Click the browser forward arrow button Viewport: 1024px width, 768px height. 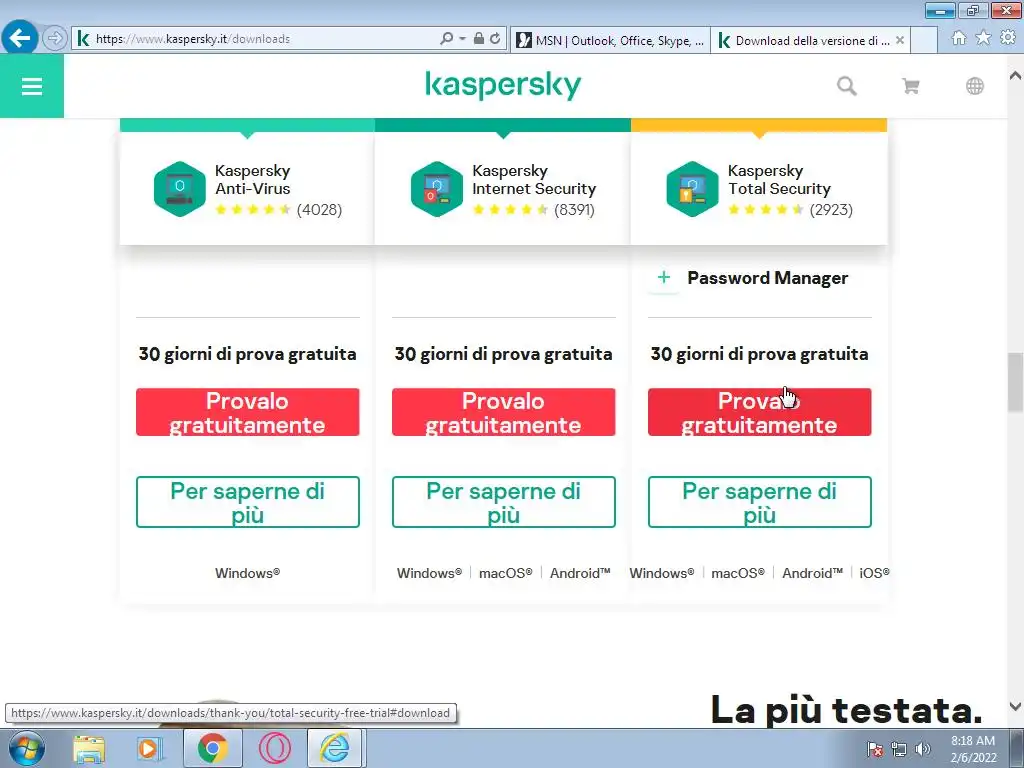(x=55, y=38)
